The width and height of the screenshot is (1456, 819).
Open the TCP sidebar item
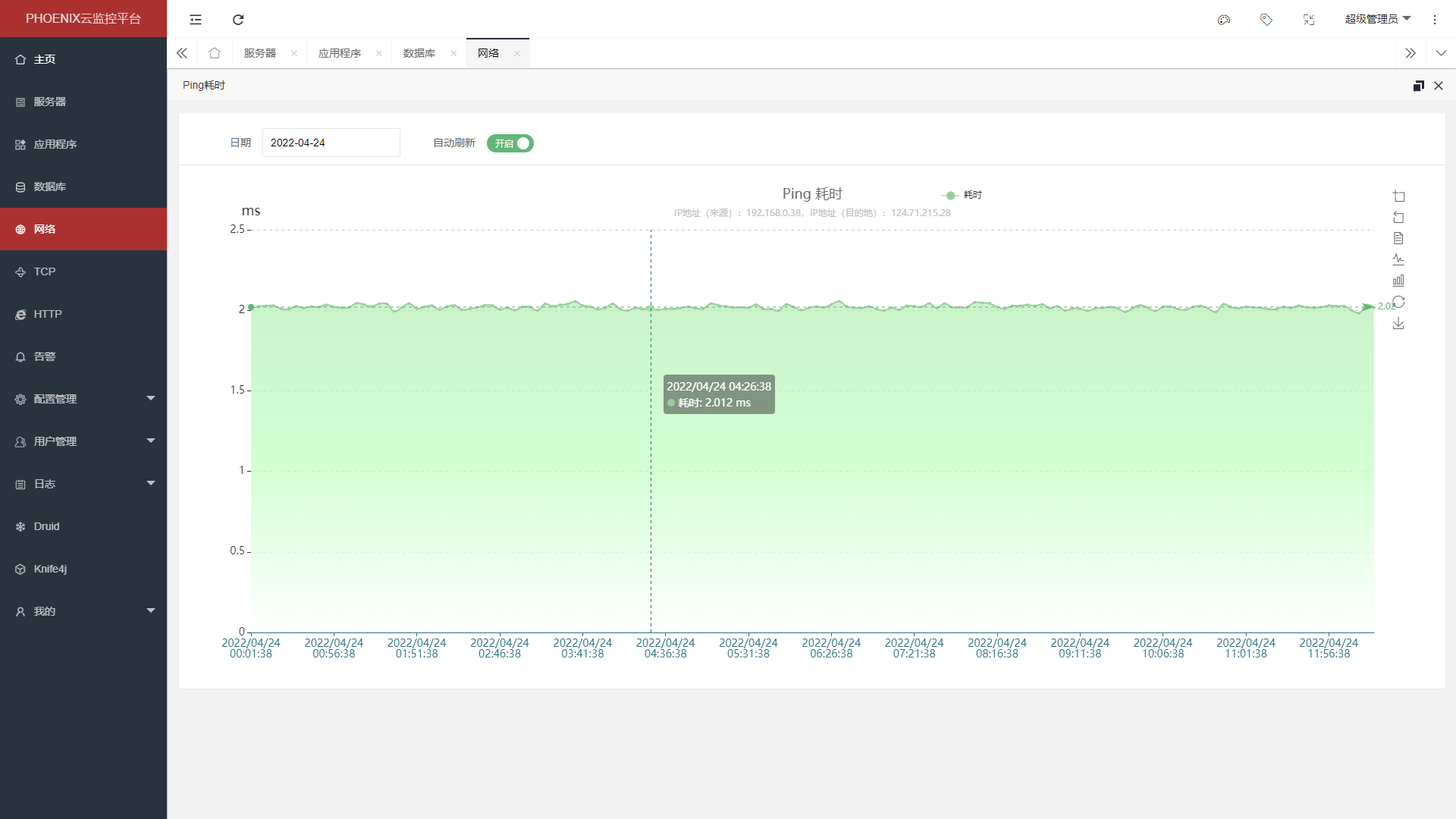click(x=45, y=271)
